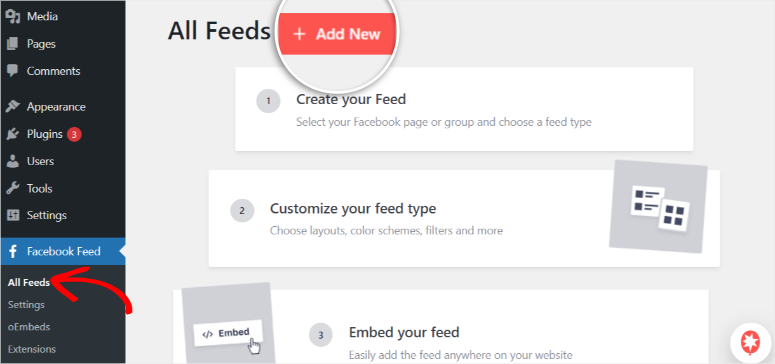
Task: Open the Facebook Feed menu
Action: coord(63,252)
